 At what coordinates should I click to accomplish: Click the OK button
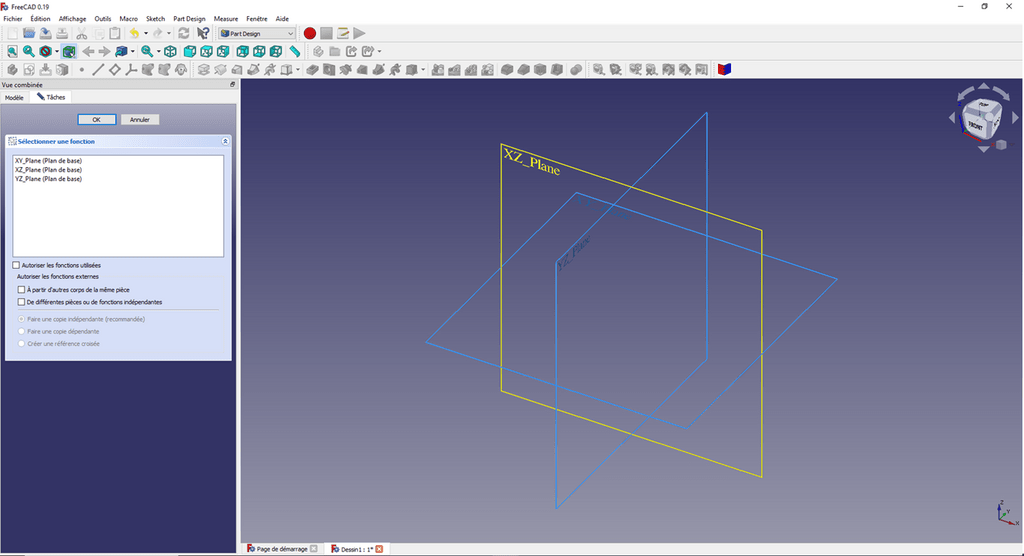(97, 120)
